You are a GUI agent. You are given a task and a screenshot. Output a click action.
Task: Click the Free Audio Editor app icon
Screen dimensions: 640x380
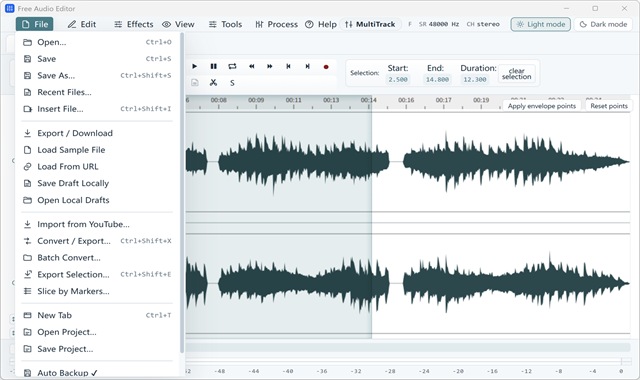click(x=9, y=8)
